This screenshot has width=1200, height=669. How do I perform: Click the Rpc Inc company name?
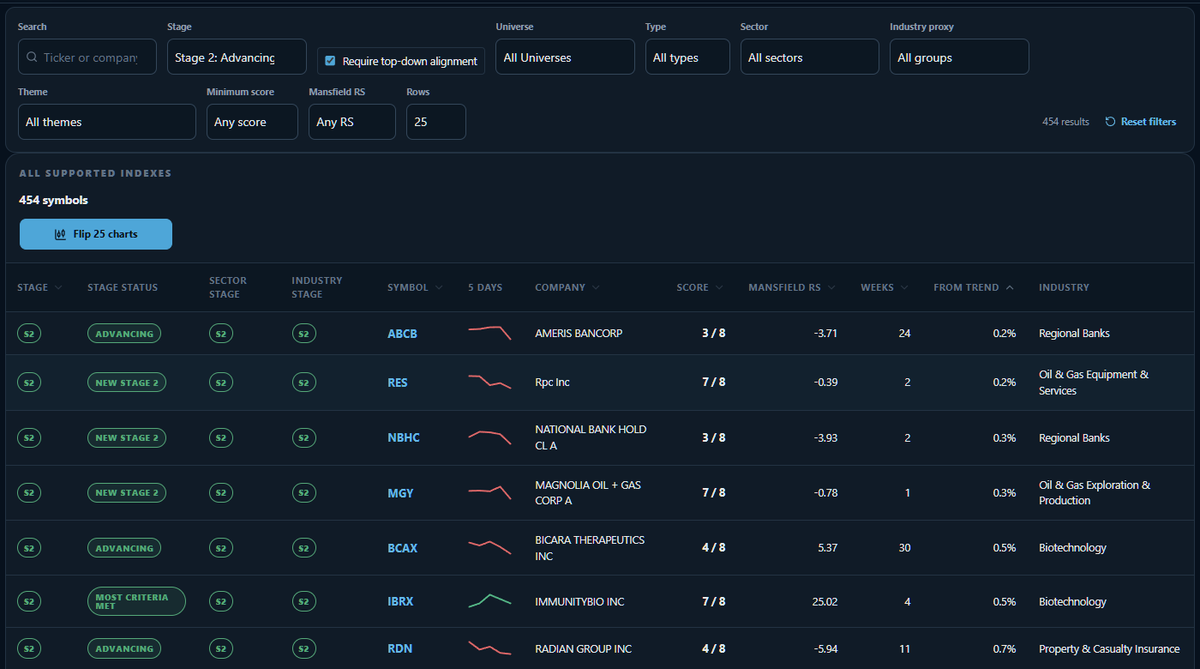coord(552,382)
